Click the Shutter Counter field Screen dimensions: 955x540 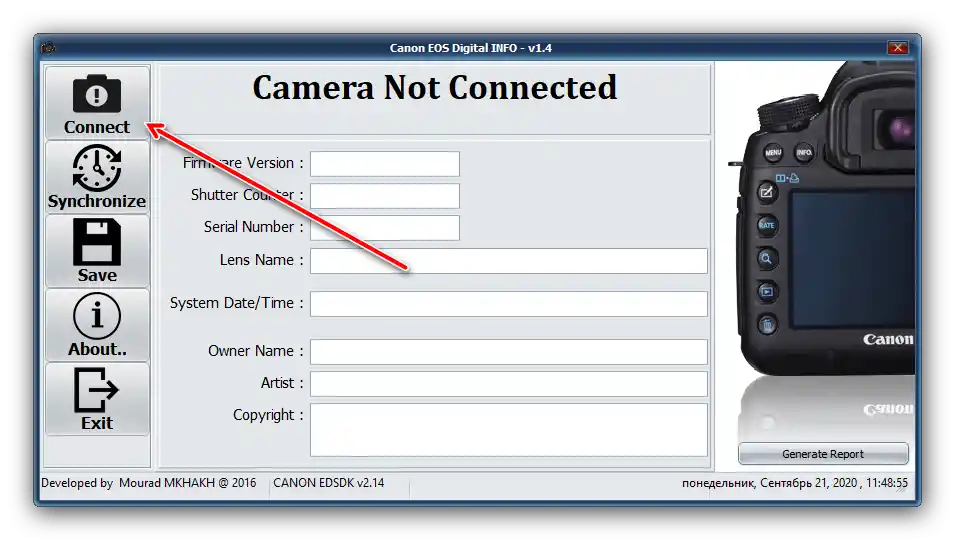(385, 195)
